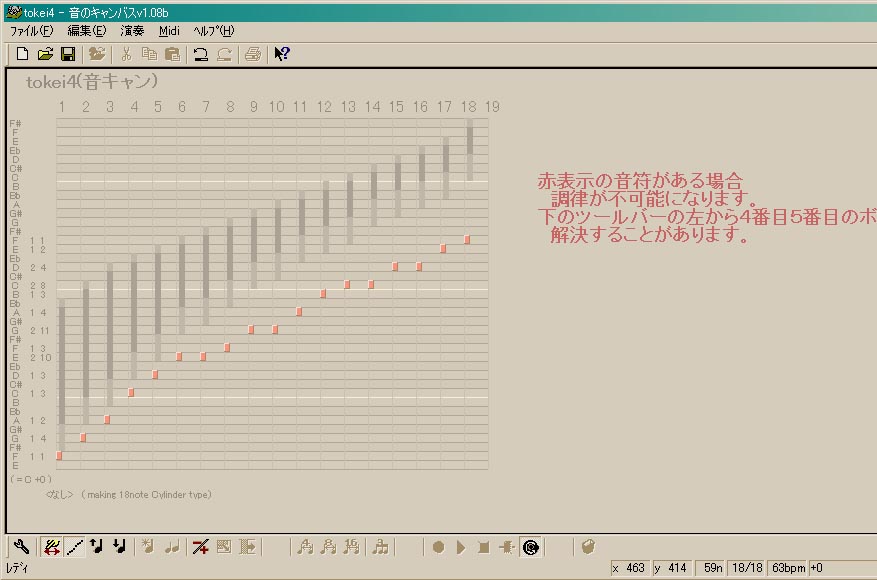877x580 pixels.
Task: Click the grayed picture-frame icon
Action: tap(224, 546)
